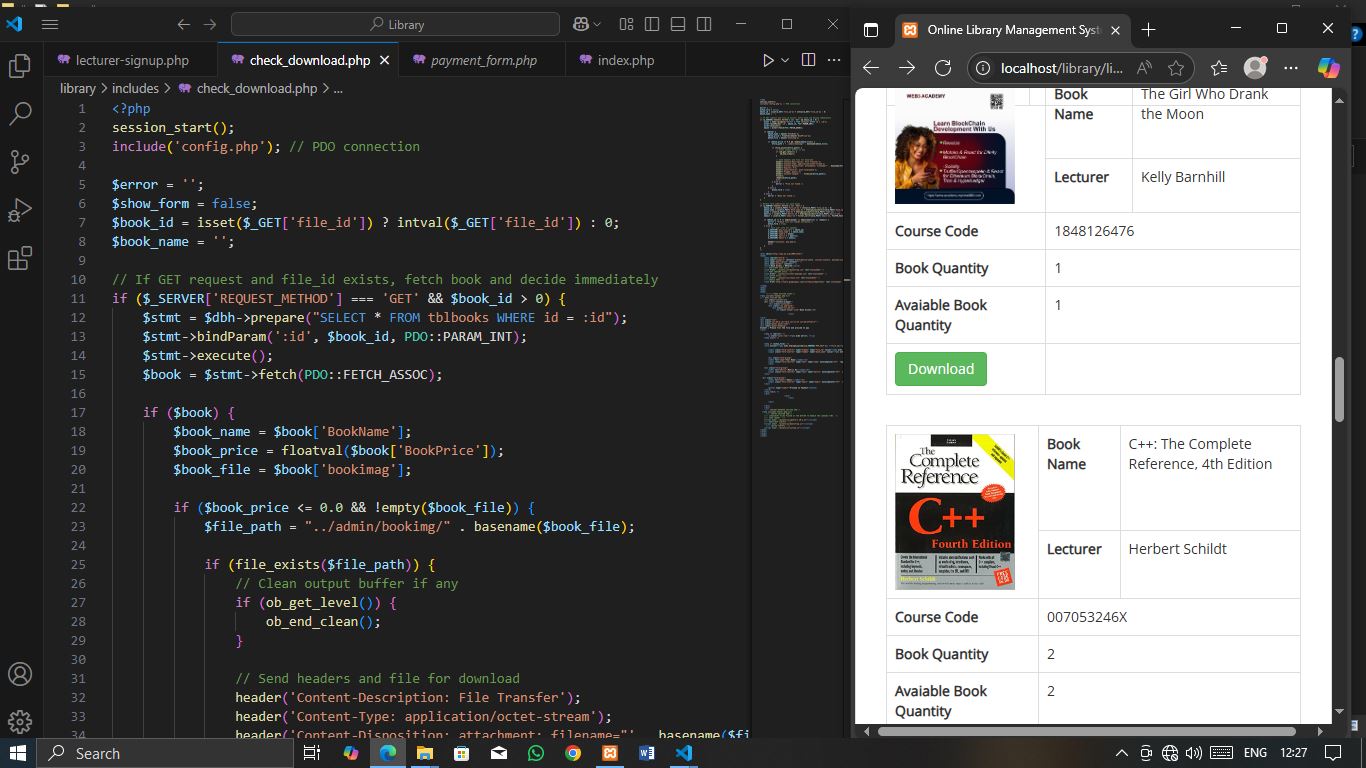Click the Windows taskbar Search box

(167, 753)
